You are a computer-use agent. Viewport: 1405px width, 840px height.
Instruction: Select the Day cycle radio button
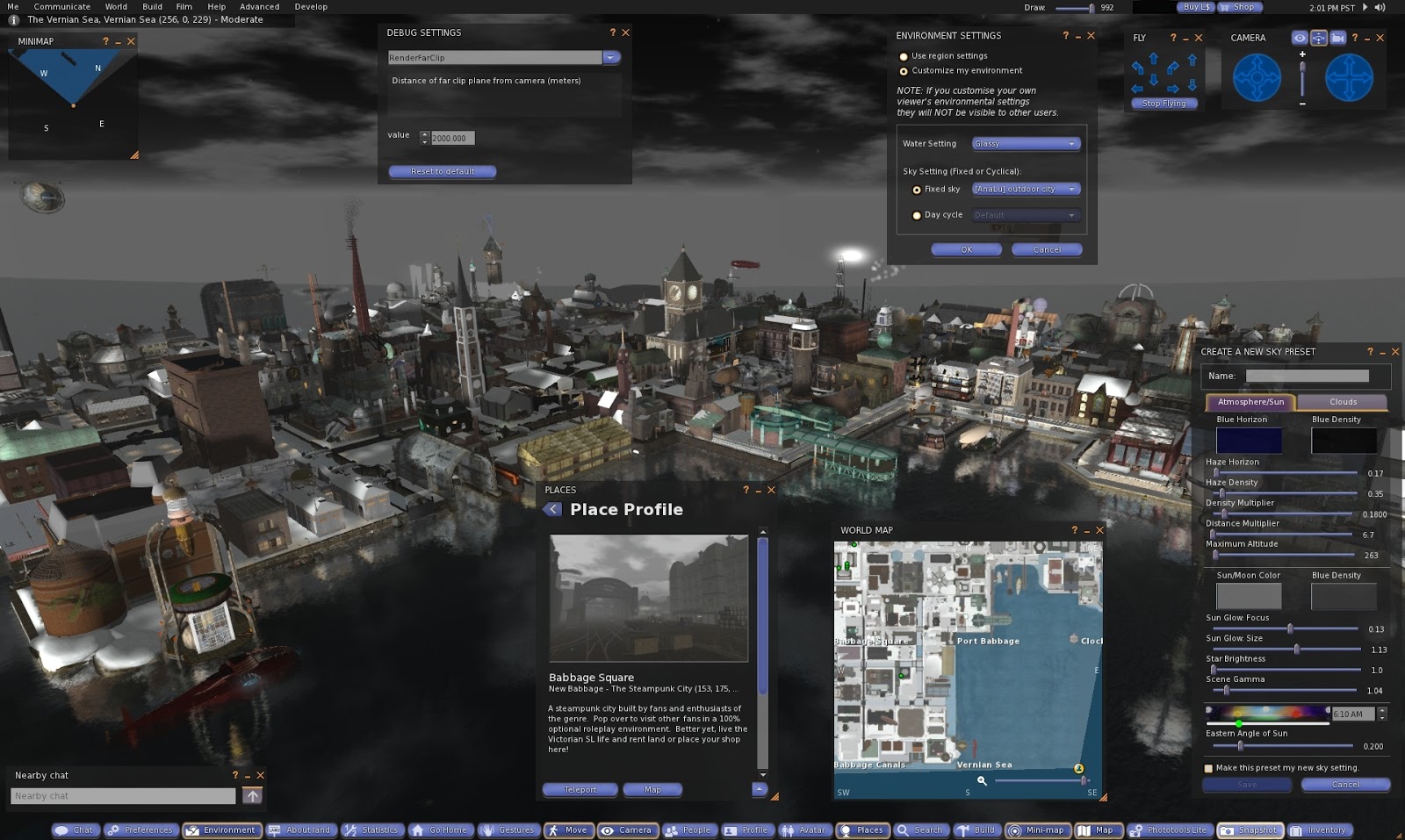[917, 214]
